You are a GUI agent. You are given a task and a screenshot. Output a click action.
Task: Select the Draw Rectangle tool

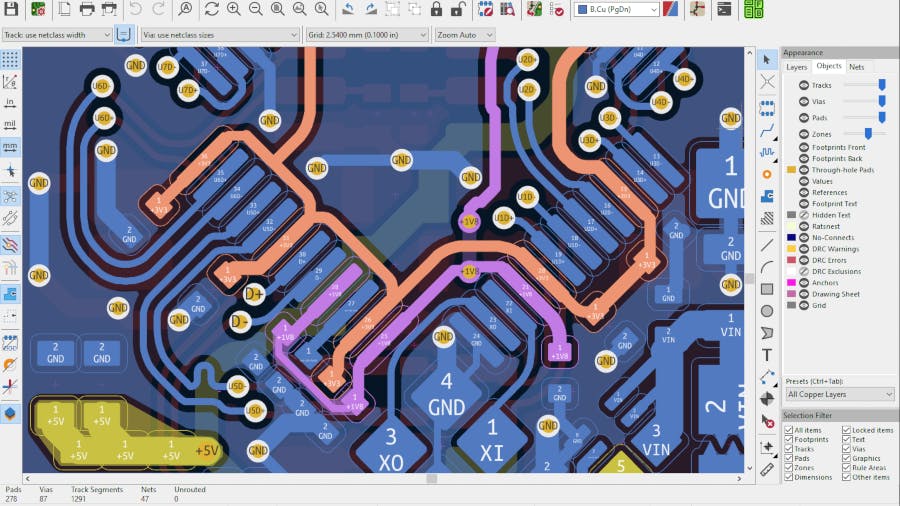pyautogui.click(x=767, y=289)
